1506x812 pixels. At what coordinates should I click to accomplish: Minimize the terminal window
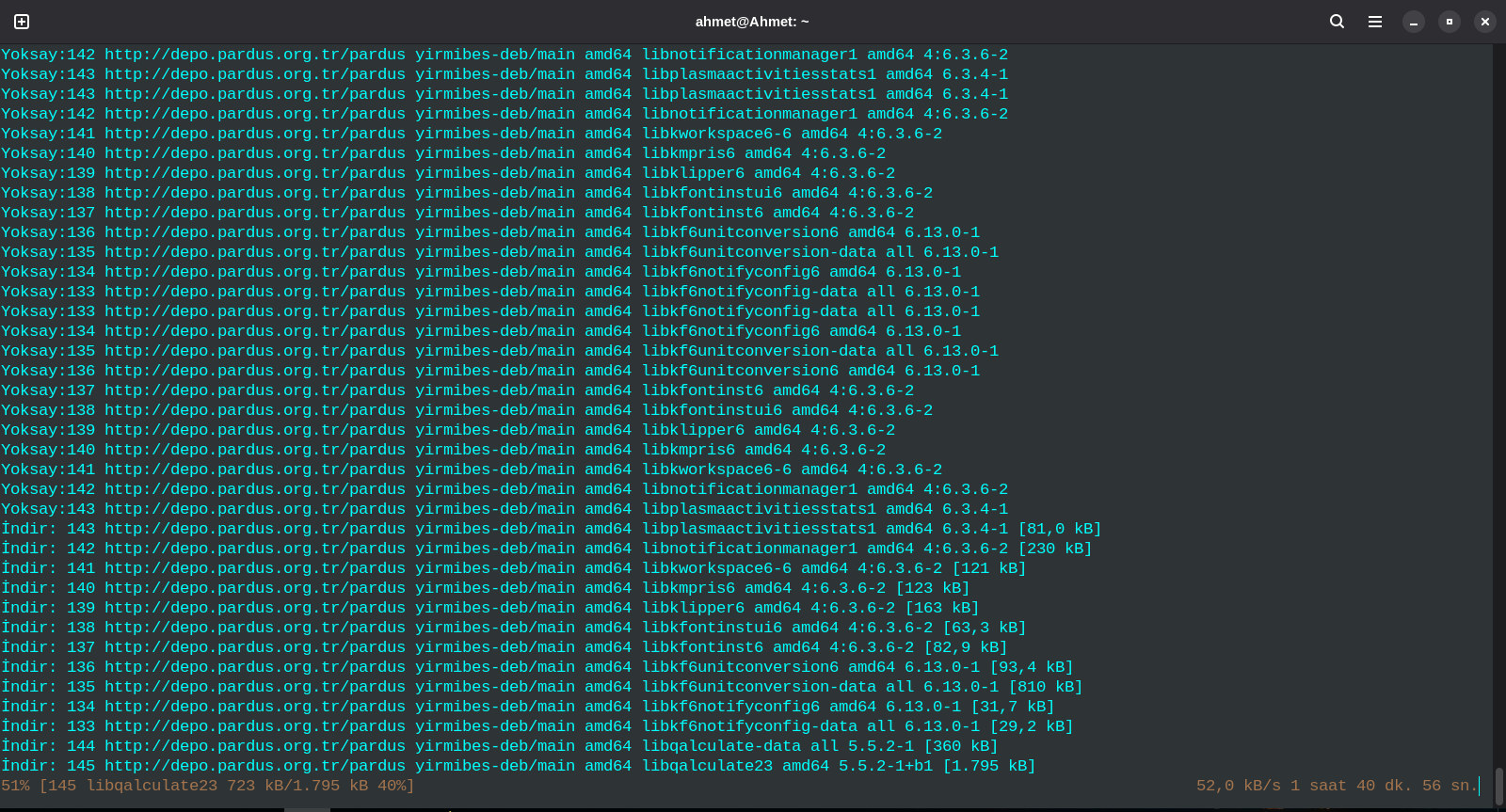point(1414,22)
